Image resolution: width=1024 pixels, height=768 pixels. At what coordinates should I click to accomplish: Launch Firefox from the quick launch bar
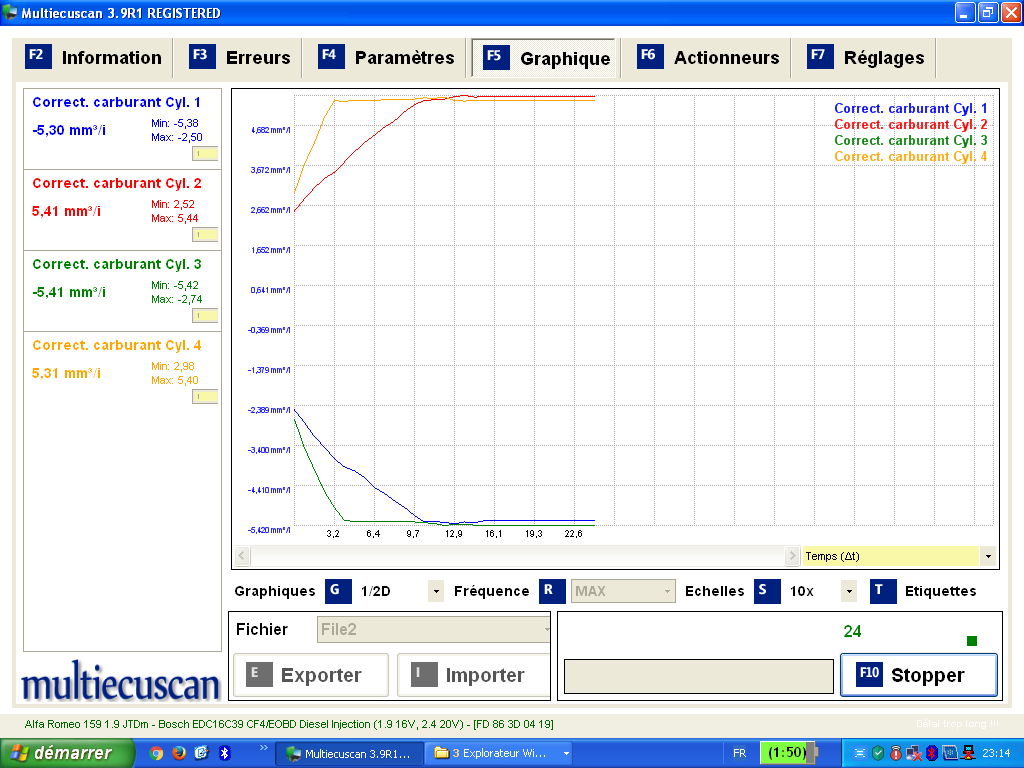(179, 753)
